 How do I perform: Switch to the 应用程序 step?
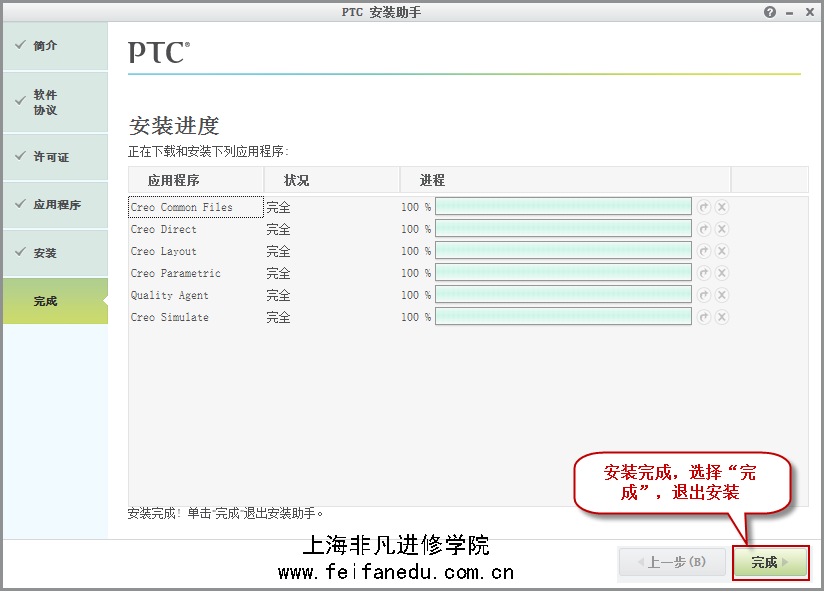click(55, 205)
